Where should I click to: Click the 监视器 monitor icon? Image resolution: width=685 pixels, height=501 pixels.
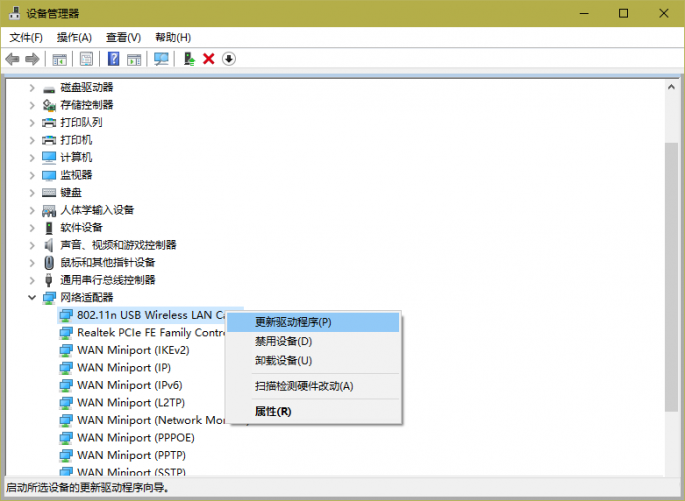coord(49,175)
